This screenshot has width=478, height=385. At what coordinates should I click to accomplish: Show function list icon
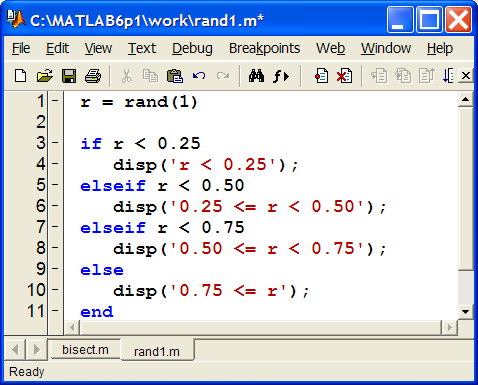tap(281, 76)
